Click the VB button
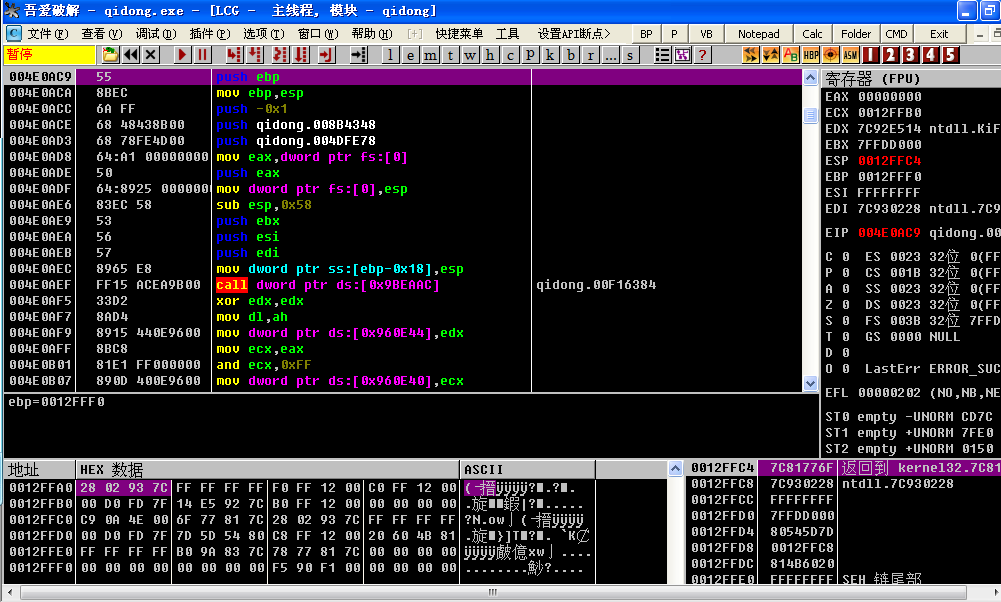Image resolution: width=1001 pixels, height=602 pixels. click(706, 34)
